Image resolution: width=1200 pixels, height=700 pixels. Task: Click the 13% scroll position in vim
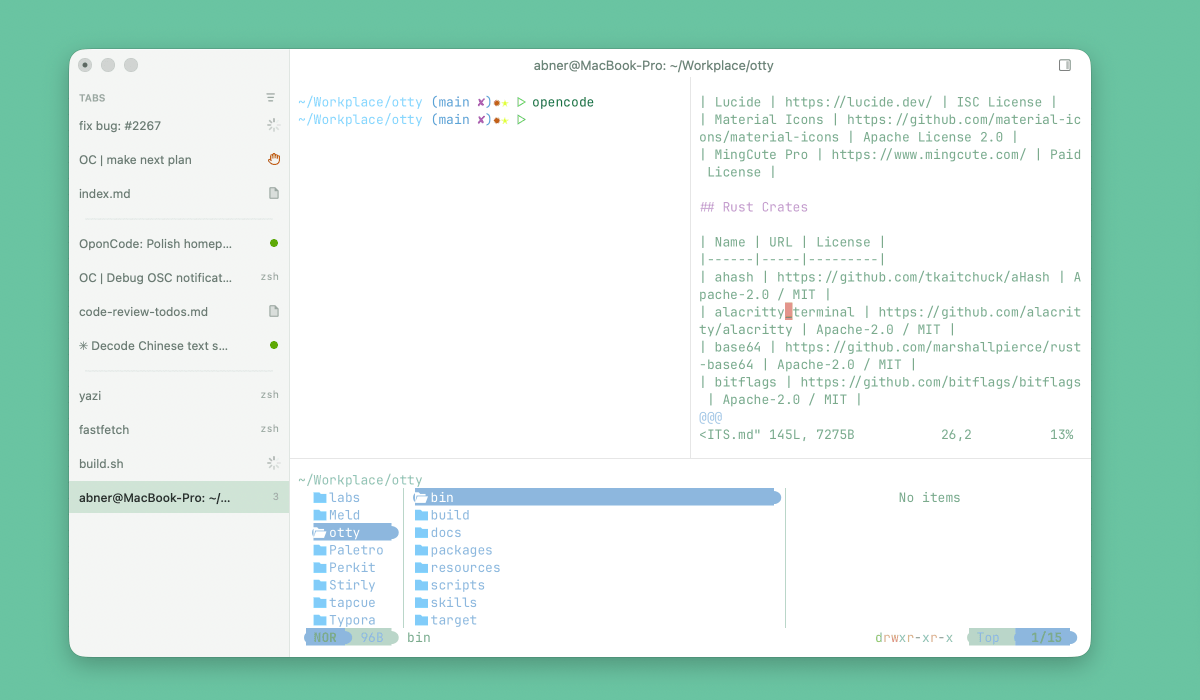[x=1061, y=435]
